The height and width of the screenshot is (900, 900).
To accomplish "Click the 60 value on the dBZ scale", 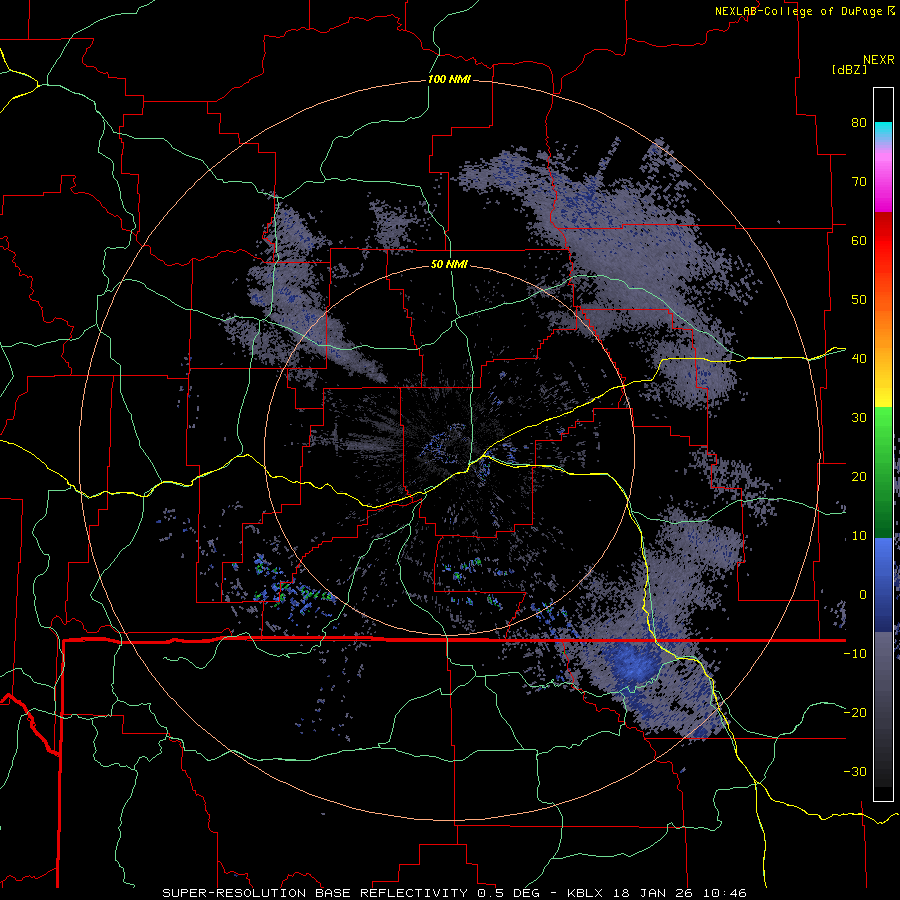I will point(859,240).
